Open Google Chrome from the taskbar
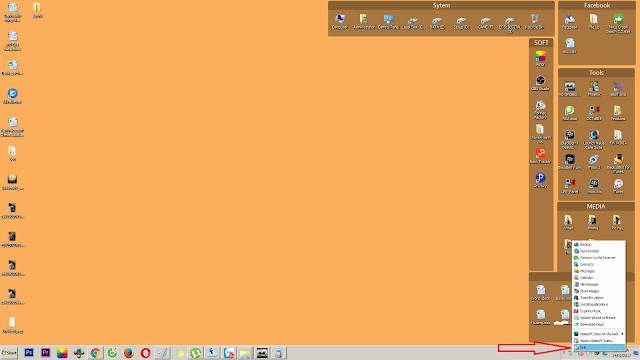 (96, 353)
